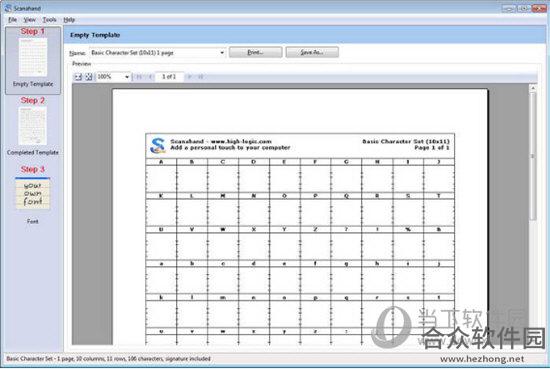Click the page number field '1 of 1'
550x369 pixels.
point(169,76)
